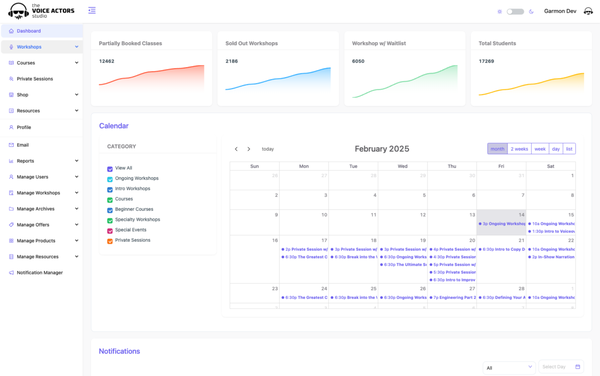
Task: Expand the Workshops submenu chevron
Action: pos(77,47)
